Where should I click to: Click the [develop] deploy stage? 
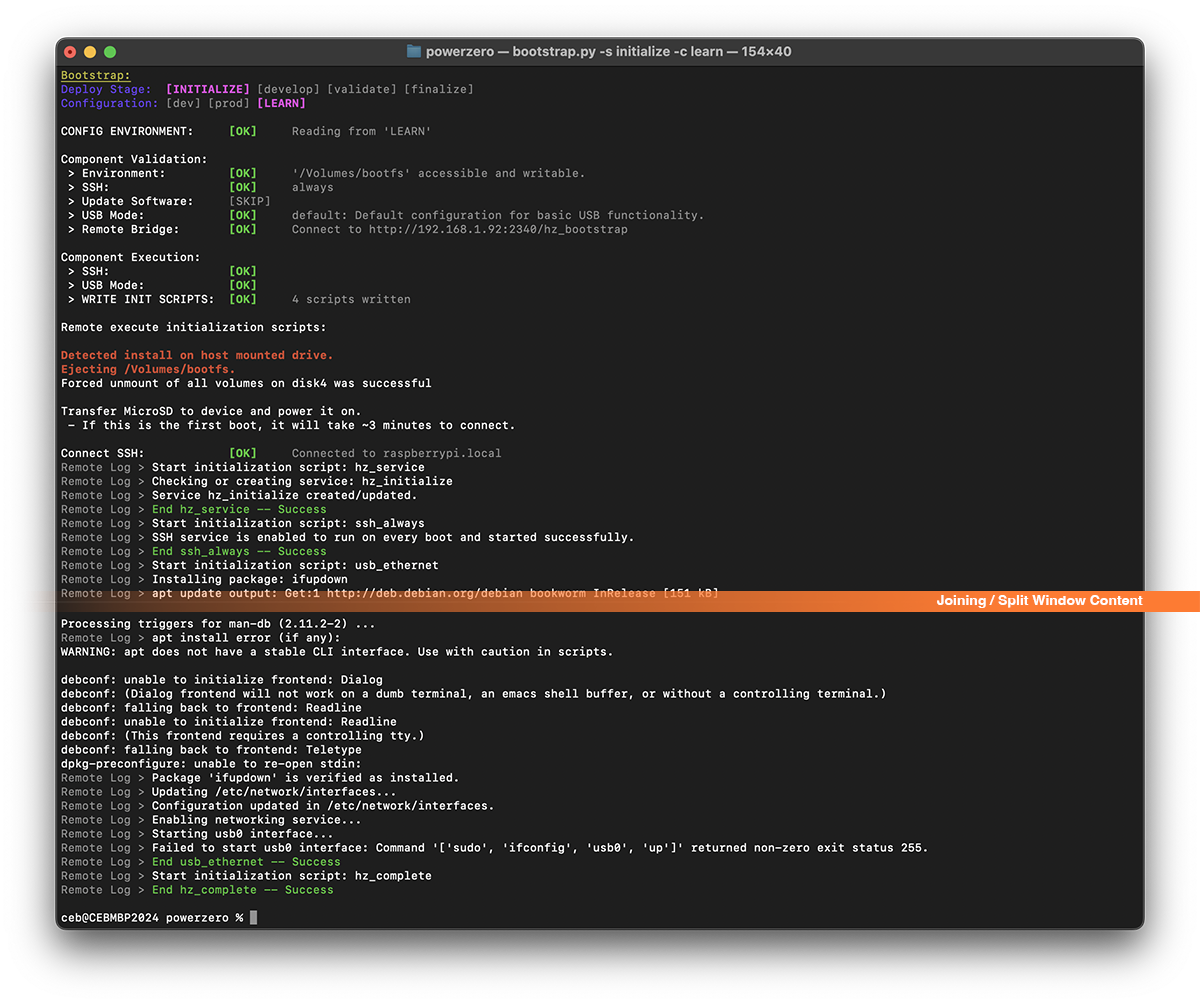click(x=289, y=89)
